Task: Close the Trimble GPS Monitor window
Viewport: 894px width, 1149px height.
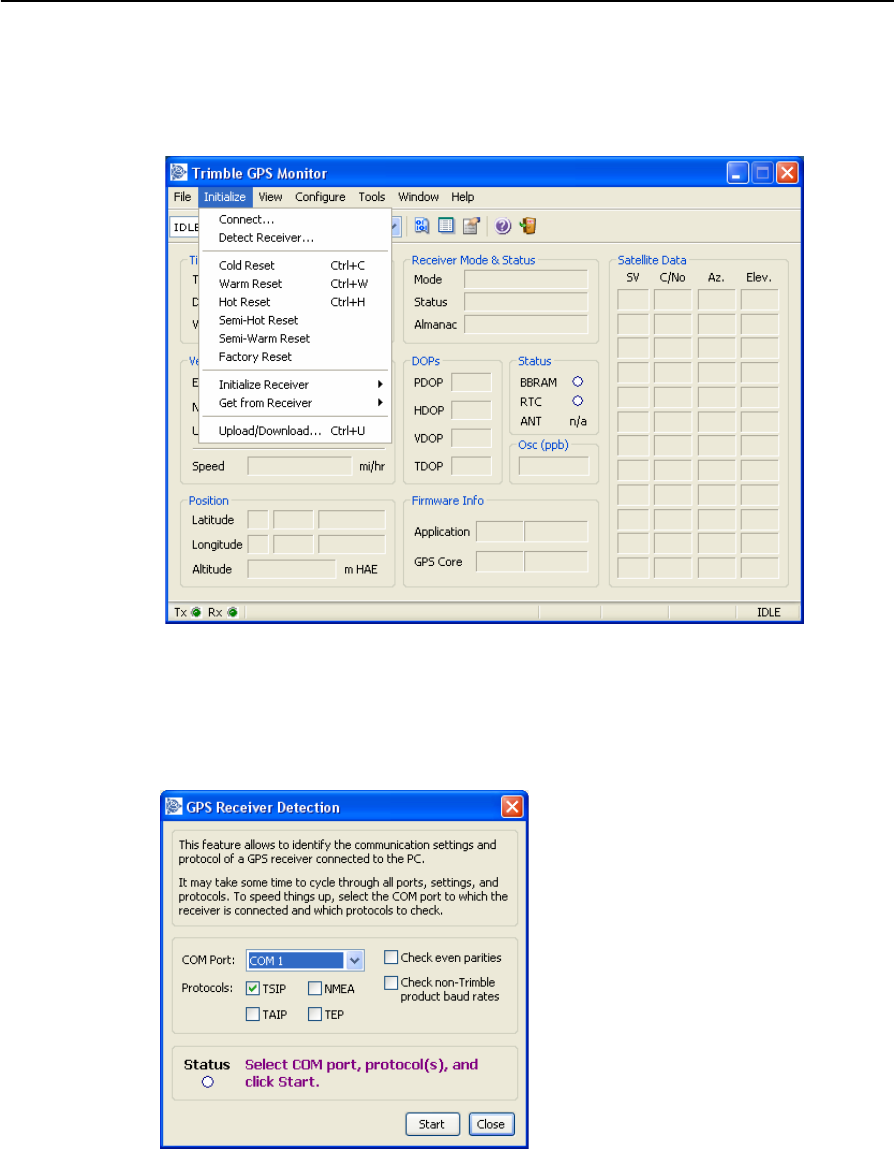Action: (787, 173)
